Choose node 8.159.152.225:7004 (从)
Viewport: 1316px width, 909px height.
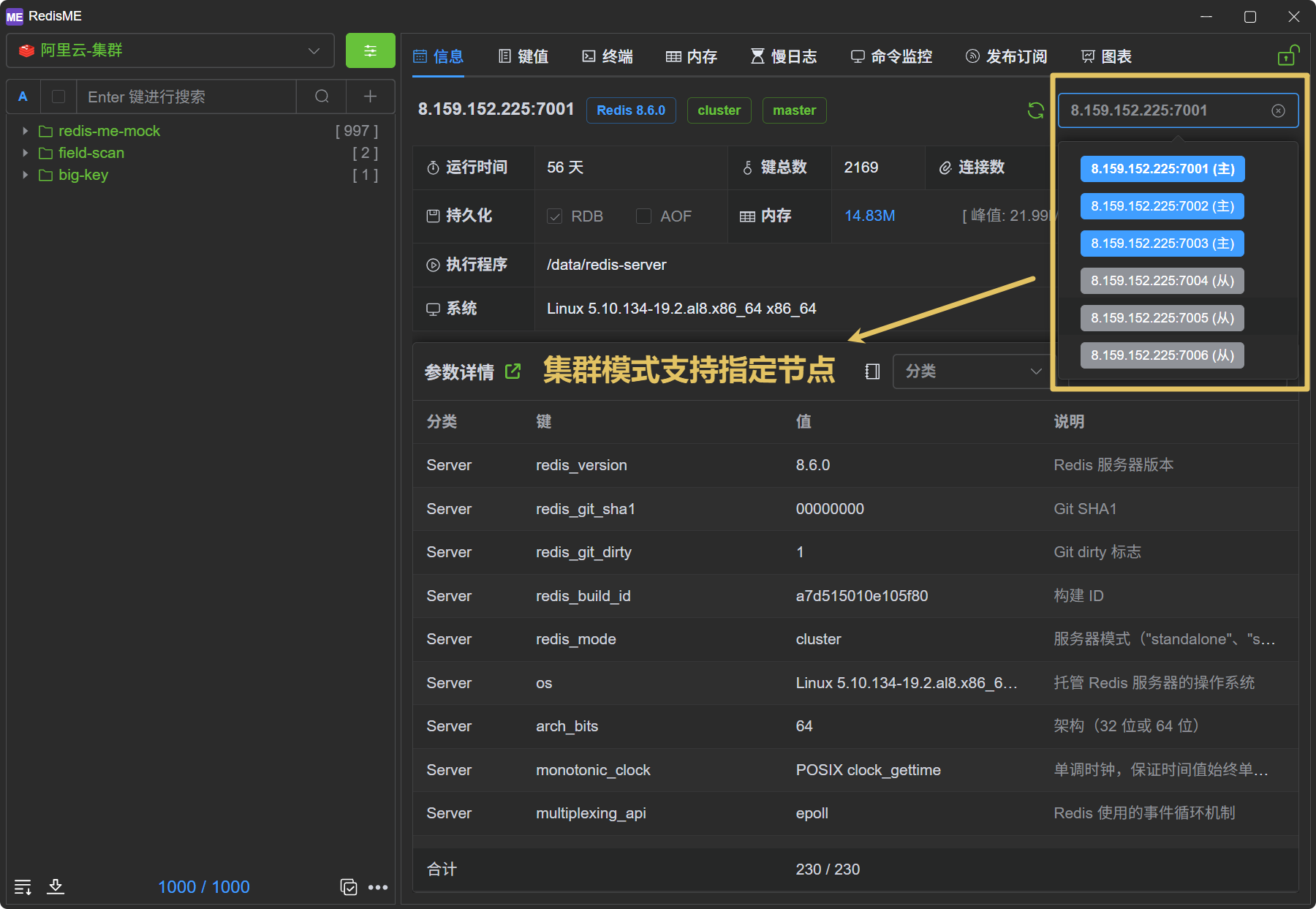(x=1162, y=281)
